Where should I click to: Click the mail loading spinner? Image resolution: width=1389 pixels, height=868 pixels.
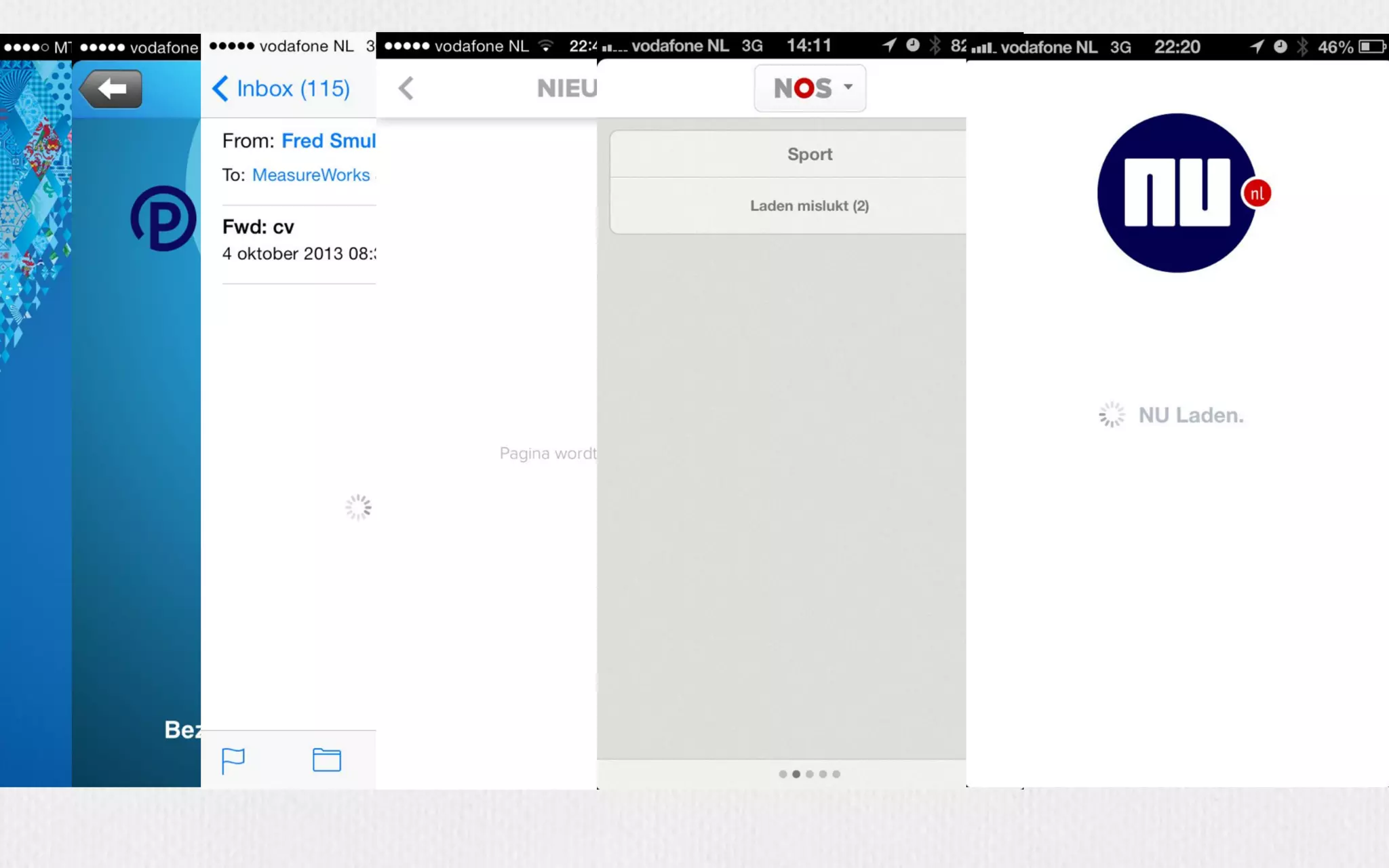tap(358, 507)
